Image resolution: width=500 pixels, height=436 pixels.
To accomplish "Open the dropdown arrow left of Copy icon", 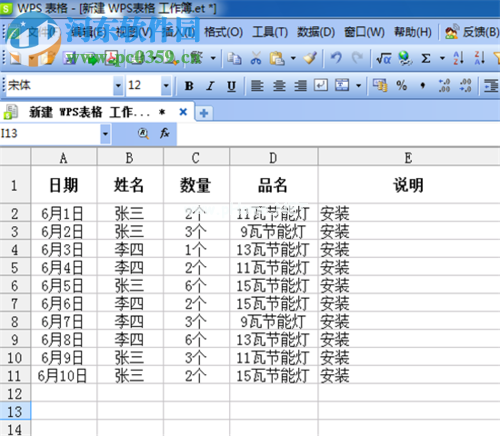I will coord(213,58).
